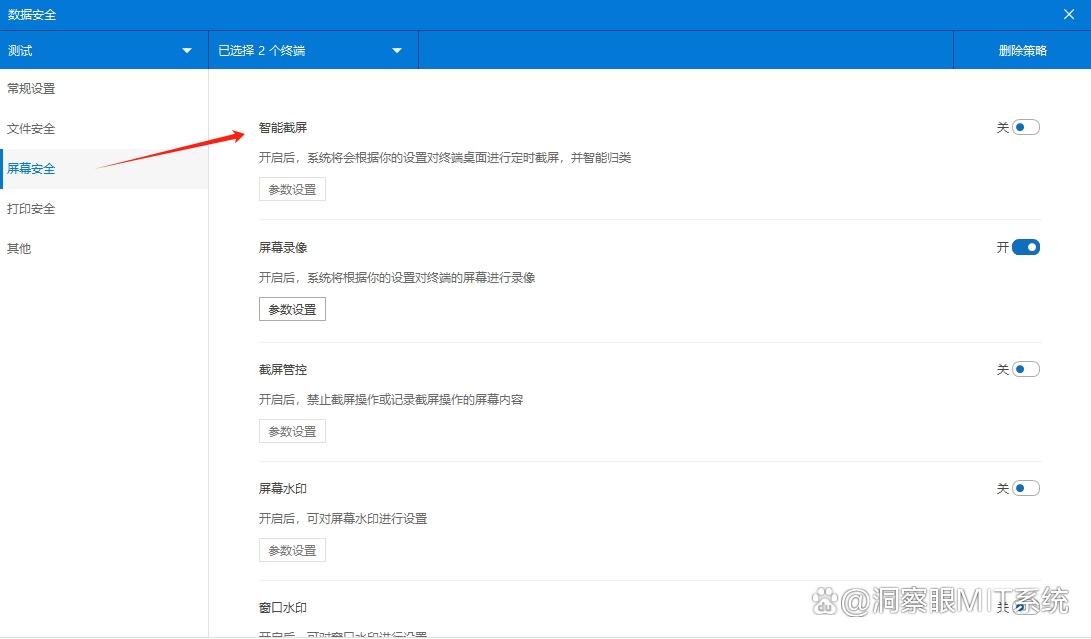Viewport: 1091px width, 639px height.
Task: Open 参数设置 under 截屏管控
Action: click(292, 431)
